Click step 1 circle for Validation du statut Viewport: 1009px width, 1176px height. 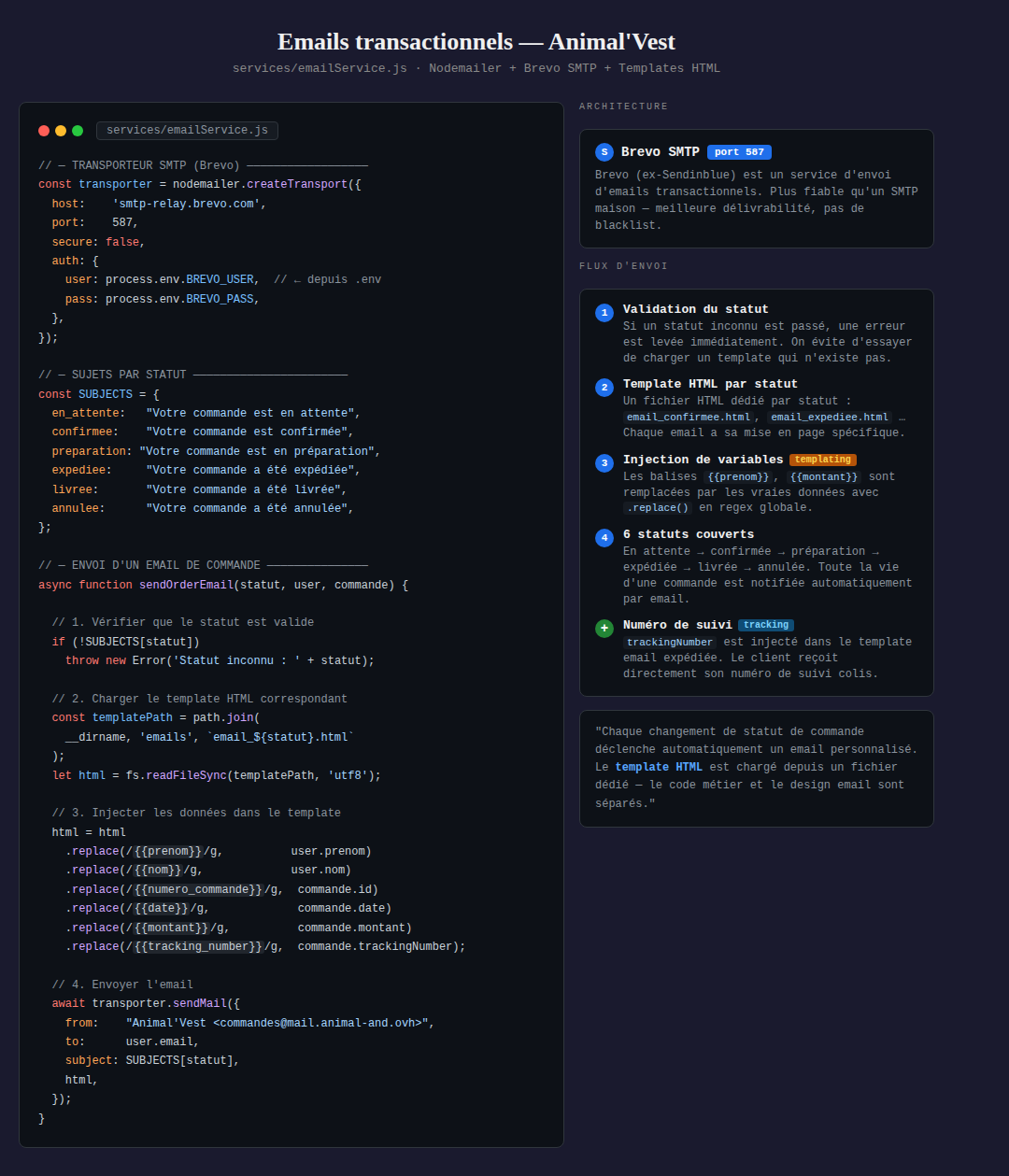(604, 313)
